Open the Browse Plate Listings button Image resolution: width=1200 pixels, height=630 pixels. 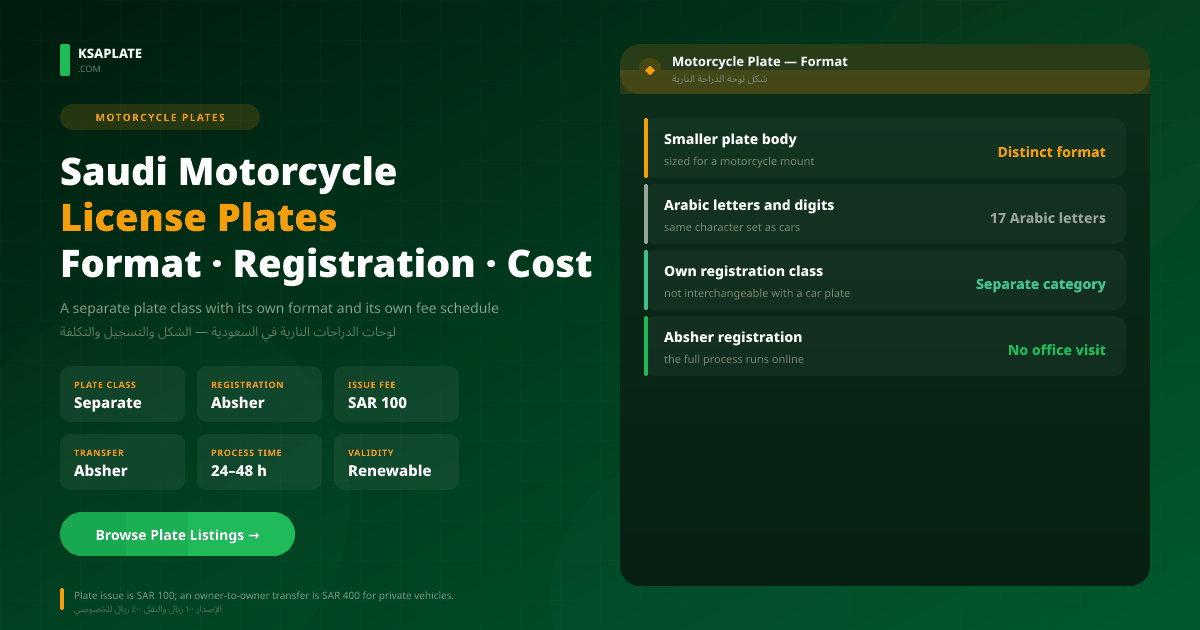pos(177,535)
